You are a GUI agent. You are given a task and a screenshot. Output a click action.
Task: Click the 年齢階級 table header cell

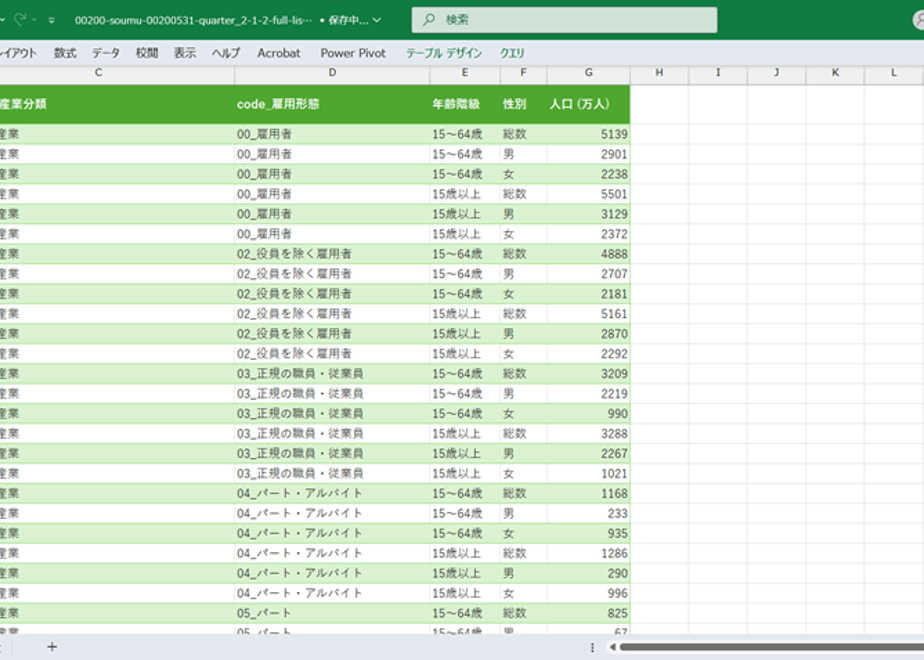[x=465, y=104]
